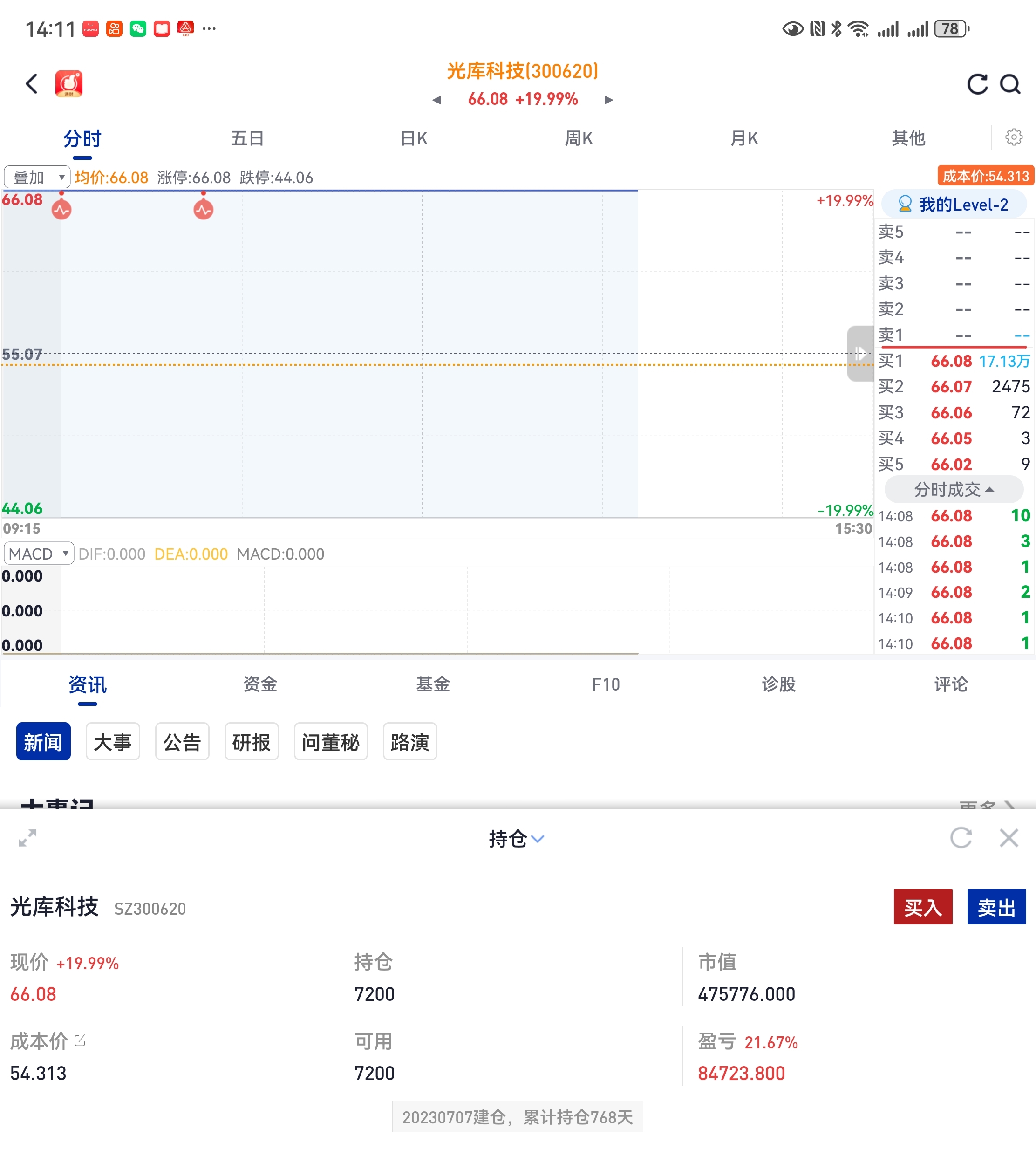This screenshot has height=1163, width=1036.
Task: Go back with the left arrow icon
Action: coord(32,84)
